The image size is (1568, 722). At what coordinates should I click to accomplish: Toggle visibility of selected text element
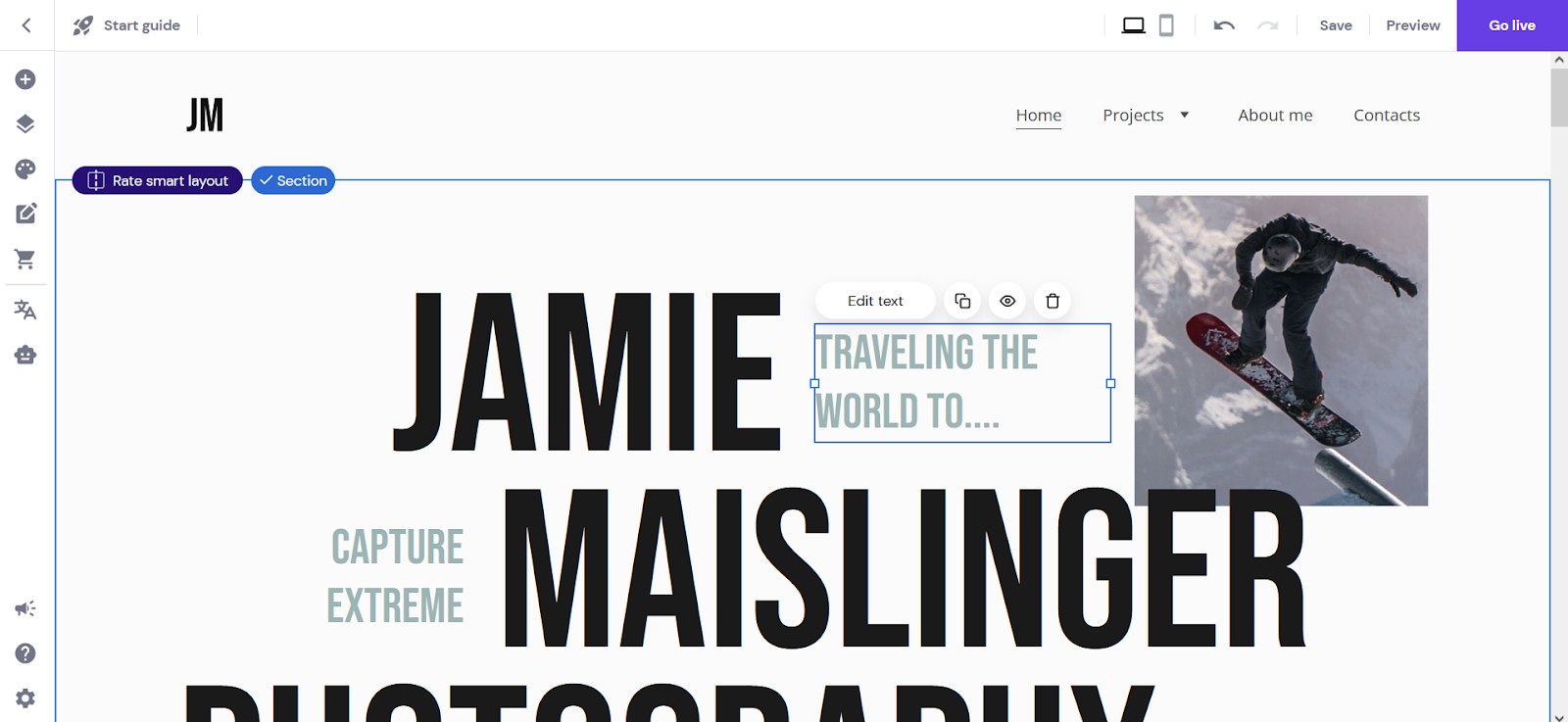click(1007, 301)
